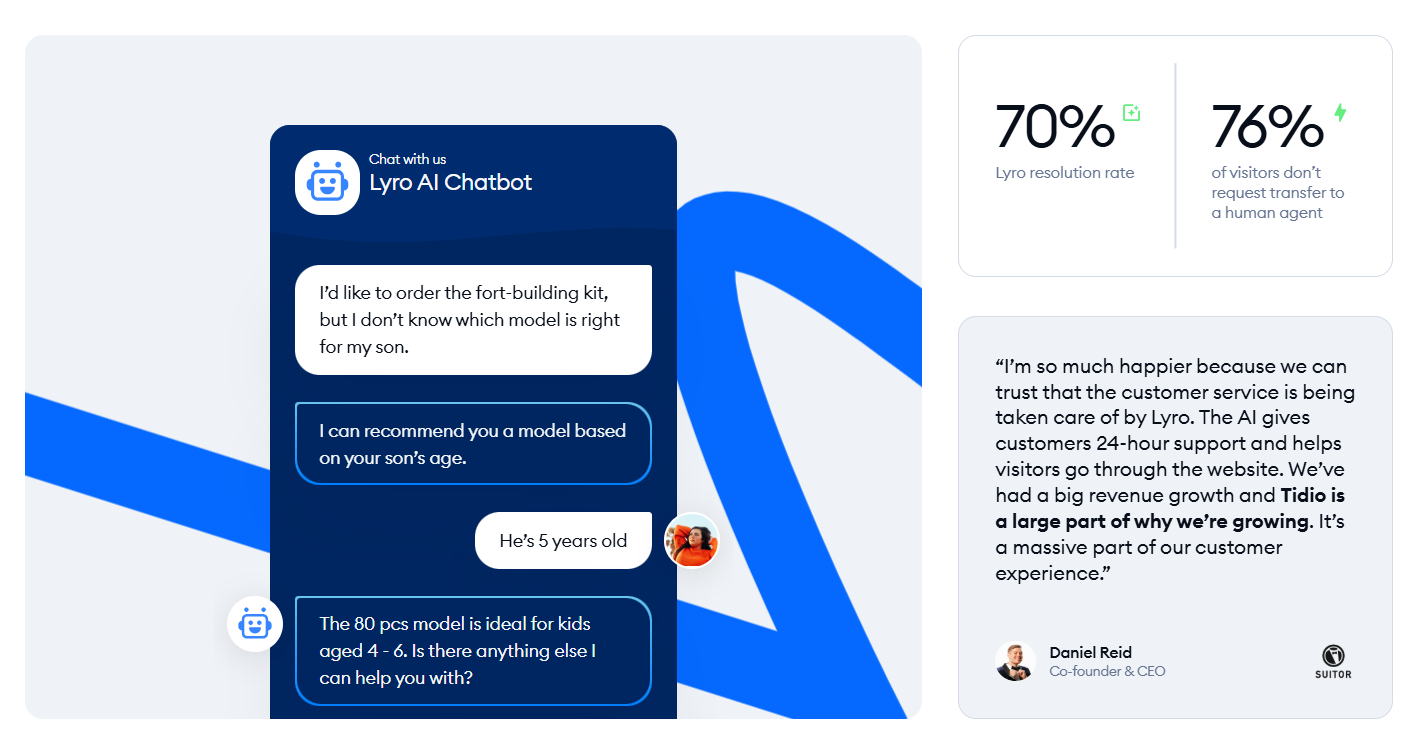Select the robot avatar beside the bottom message
The width and height of the screenshot is (1426, 739).
click(x=255, y=623)
